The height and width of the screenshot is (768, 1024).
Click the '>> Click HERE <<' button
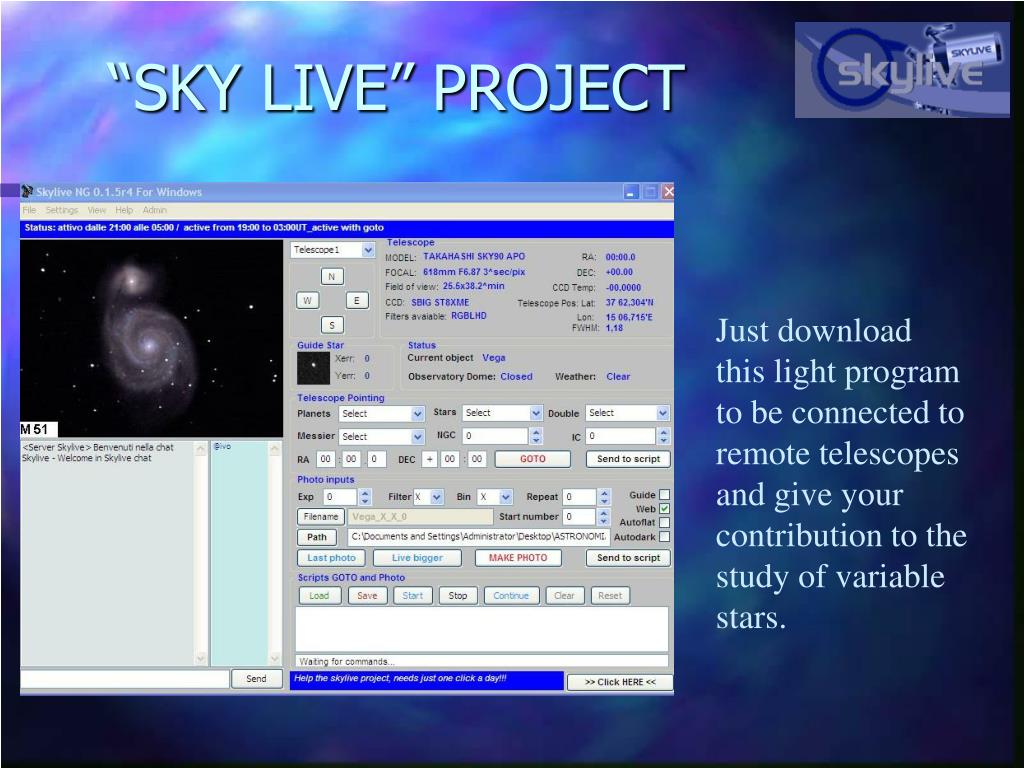[x=620, y=682]
